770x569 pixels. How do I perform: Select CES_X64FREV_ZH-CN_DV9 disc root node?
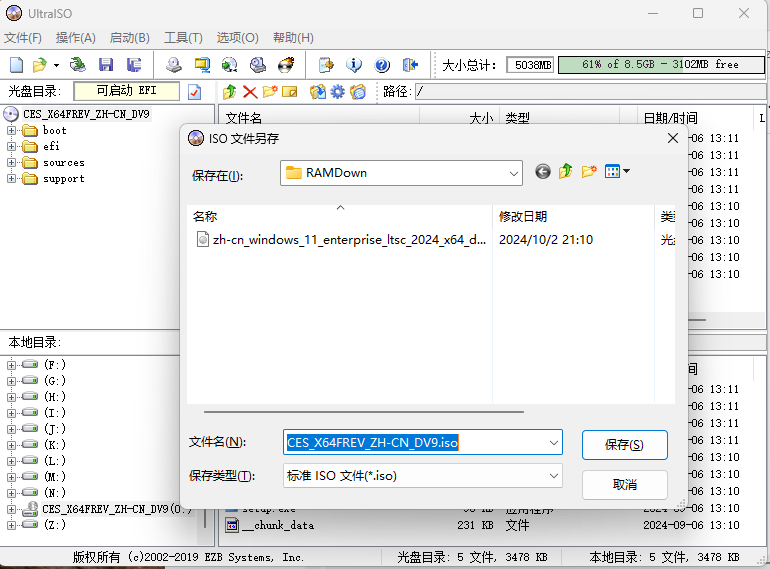pos(86,114)
